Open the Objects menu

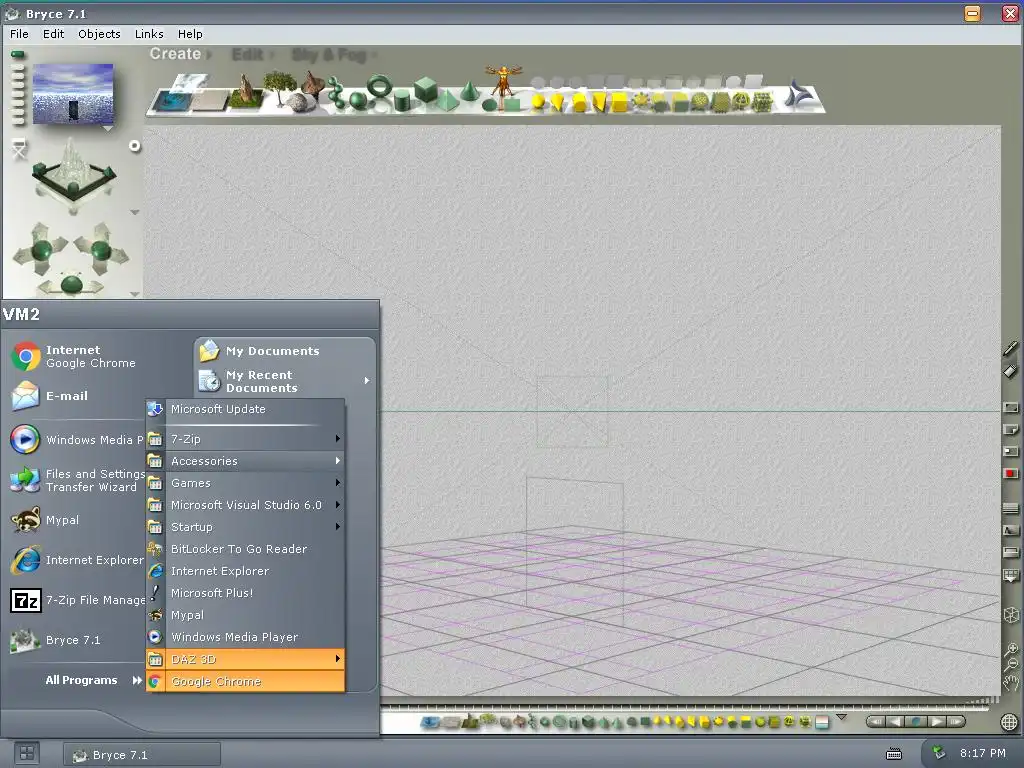click(x=99, y=34)
